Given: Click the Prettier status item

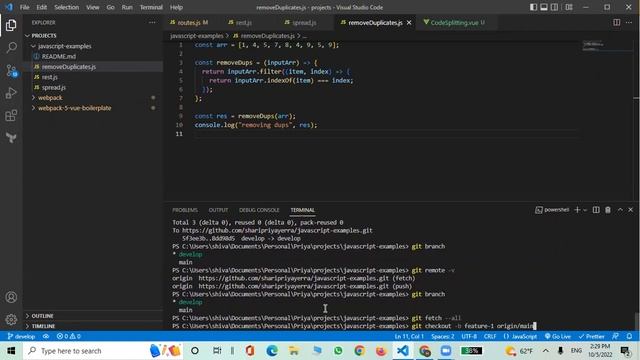Looking at the screenshot, I should pyautogui.click(x=591, y=336).
